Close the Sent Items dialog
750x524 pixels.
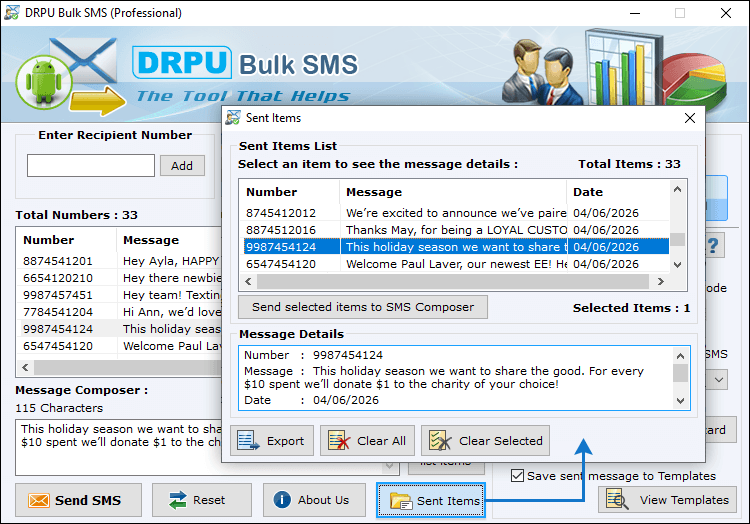(689, 118)
